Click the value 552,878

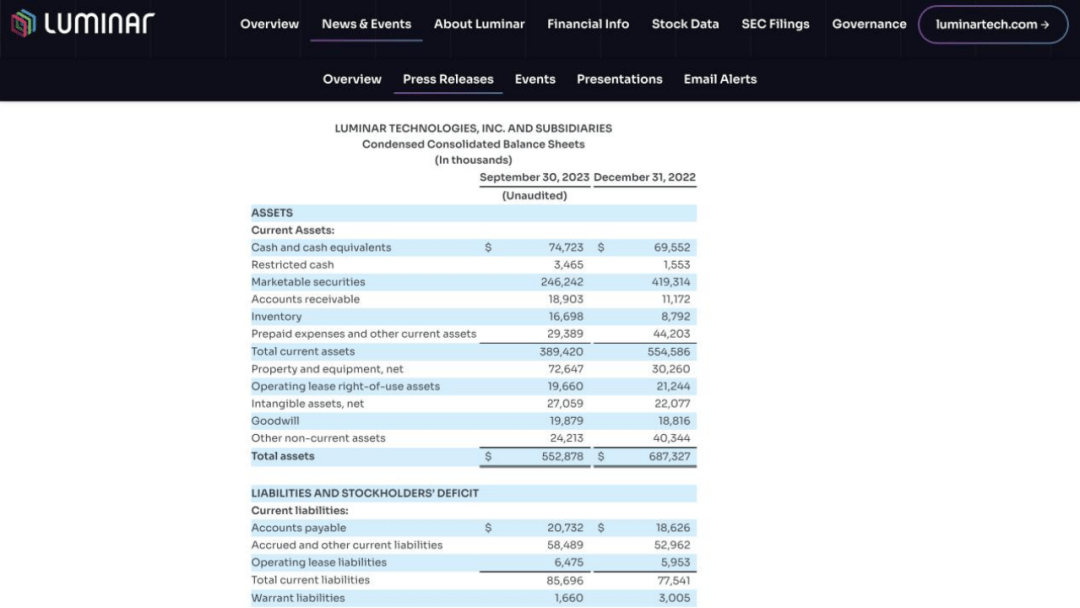tap(562, 456)
